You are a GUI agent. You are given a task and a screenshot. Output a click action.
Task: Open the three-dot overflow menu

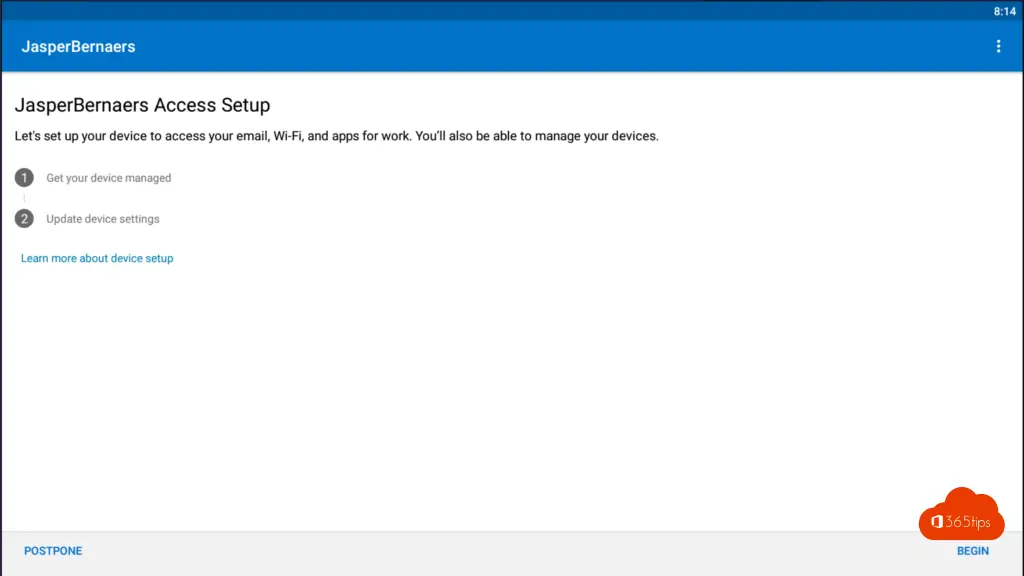point(998,46)
